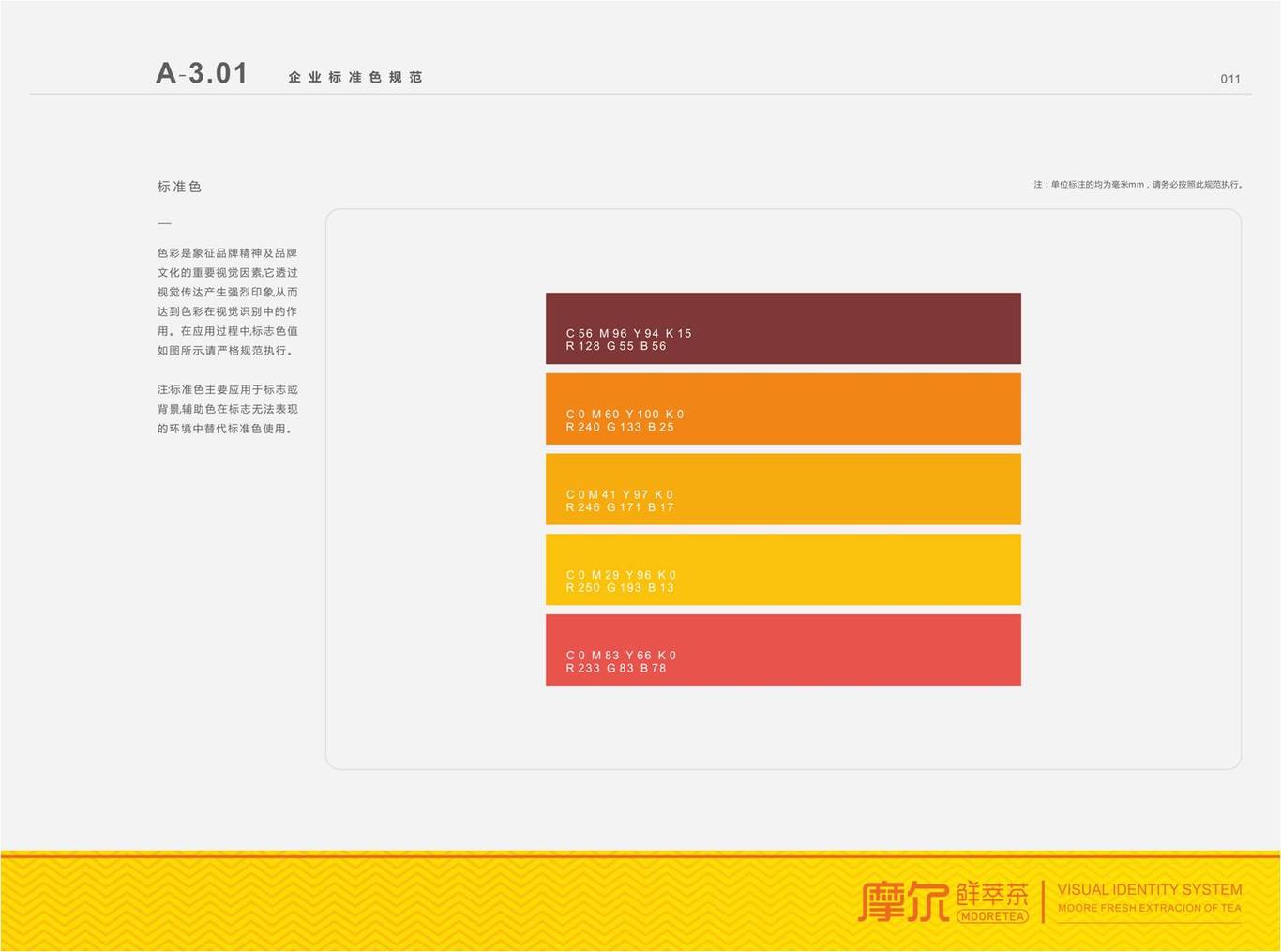Click the title '企业标准色规范'
This screenshot has width=1281, height=952.
pos(355,77)
